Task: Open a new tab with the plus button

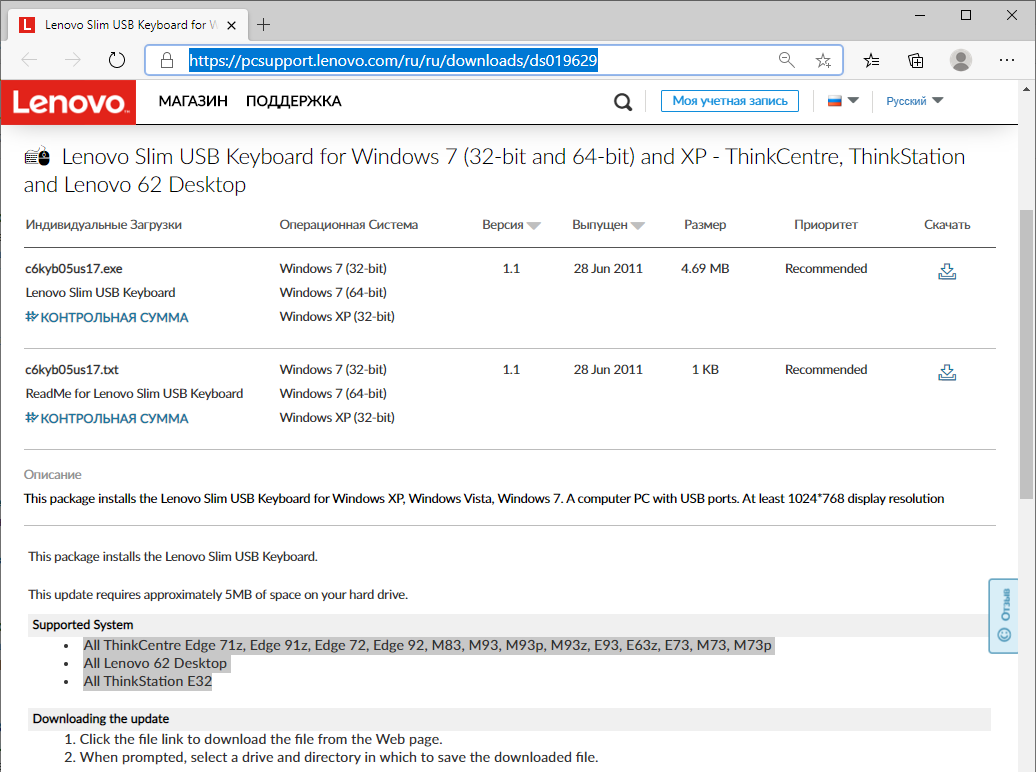Action: tap(264, 25)
